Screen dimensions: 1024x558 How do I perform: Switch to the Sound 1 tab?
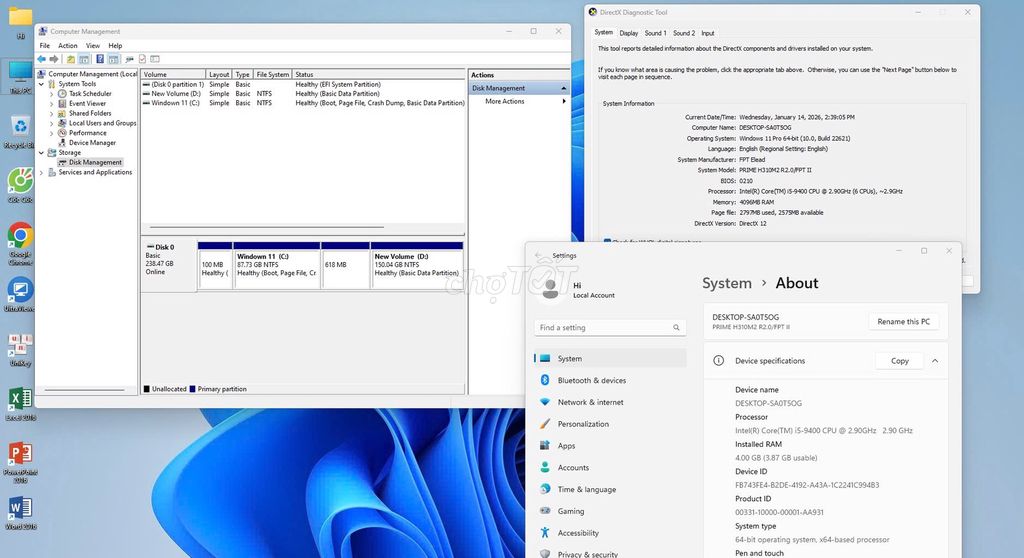pyautogui.click(x=655, y=33)
